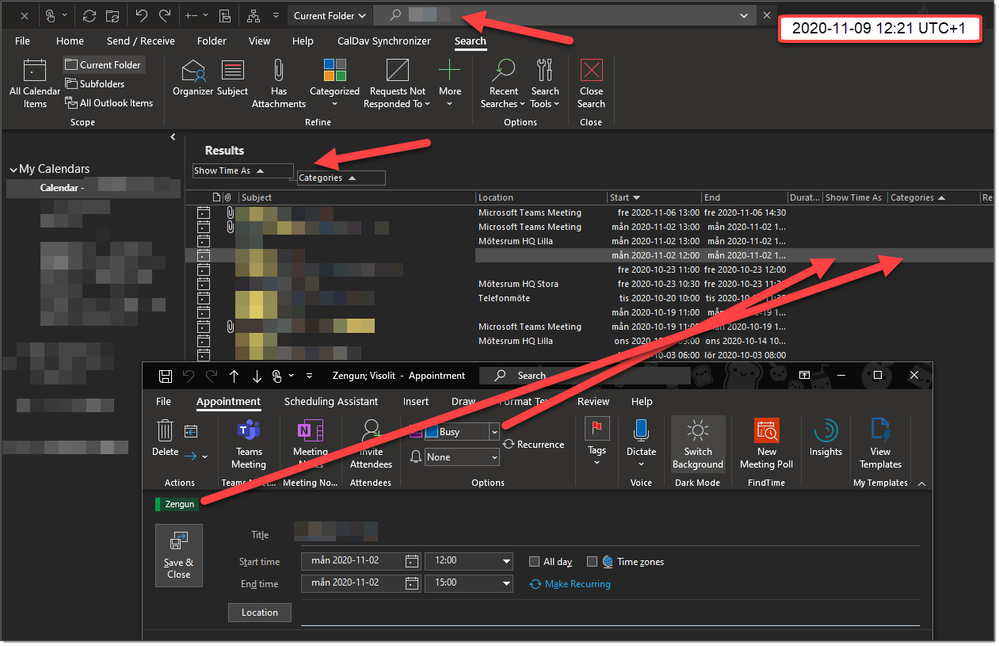Click the Categories grouping box
Screen dimensions: 999x646
pos(341,178)
